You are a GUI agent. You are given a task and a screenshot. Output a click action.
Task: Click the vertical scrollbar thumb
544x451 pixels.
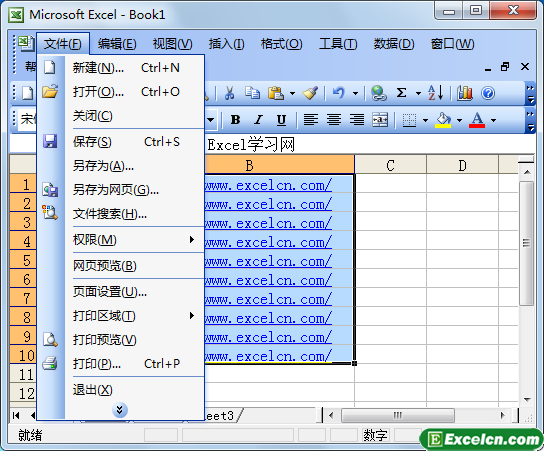click(526, 243)
